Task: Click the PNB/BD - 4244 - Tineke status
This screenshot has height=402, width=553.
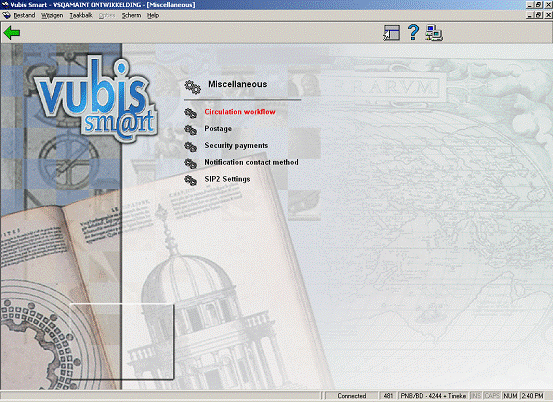Action: click(x=433, y=396)
